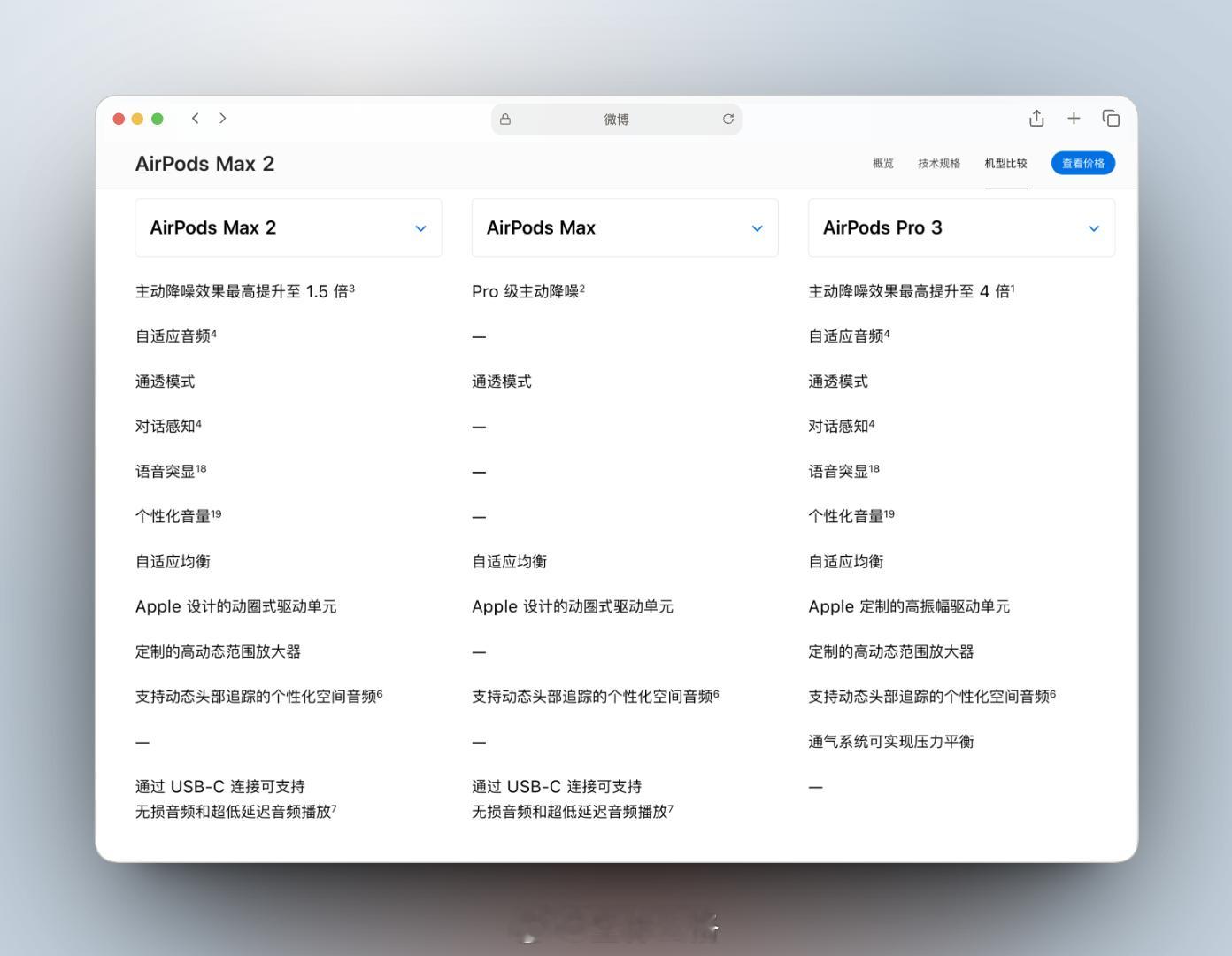
Task: Click the address bar showing 微博
Action: 616,119
